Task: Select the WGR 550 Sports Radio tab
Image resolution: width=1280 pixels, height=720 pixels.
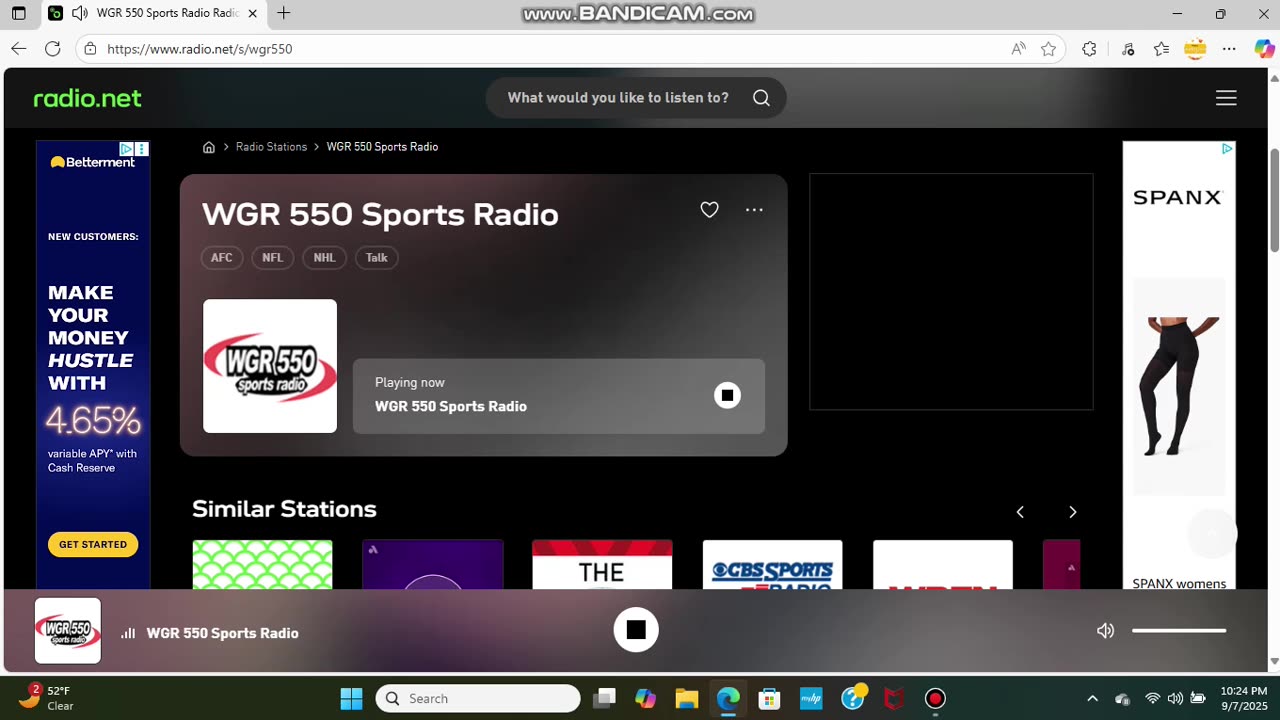Action: pyautogui.click(x=153, y=14)
